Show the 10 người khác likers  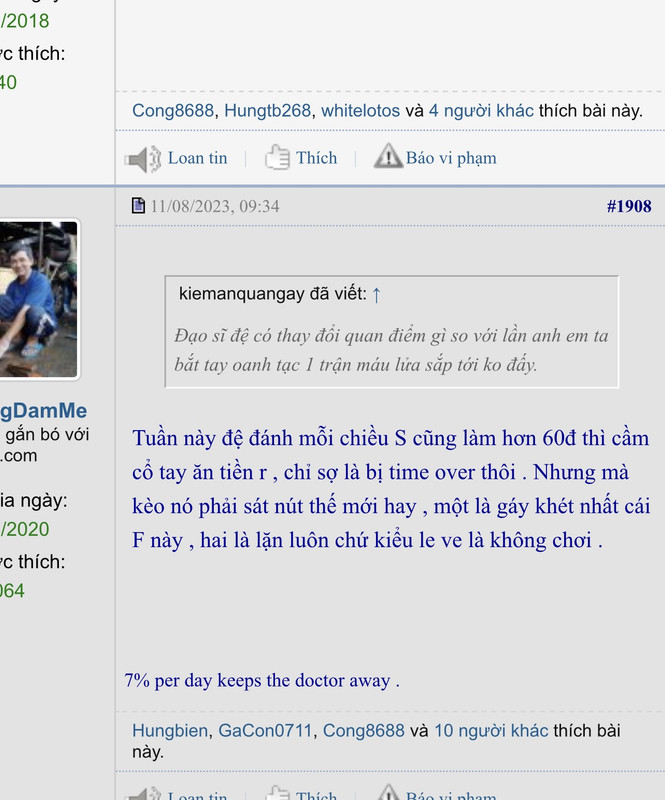491,731
